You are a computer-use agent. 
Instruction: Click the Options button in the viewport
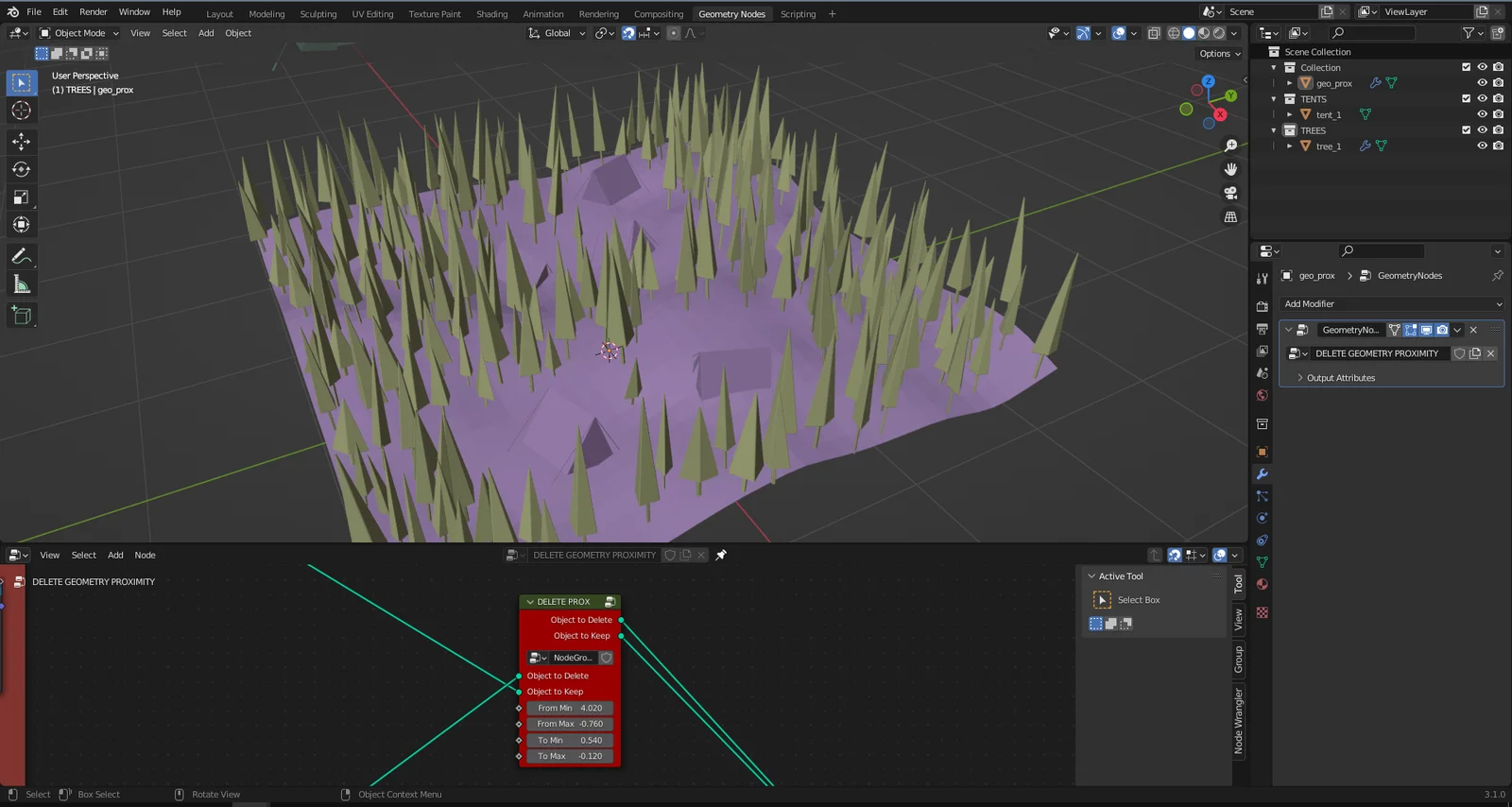(x=1220, y=54)
